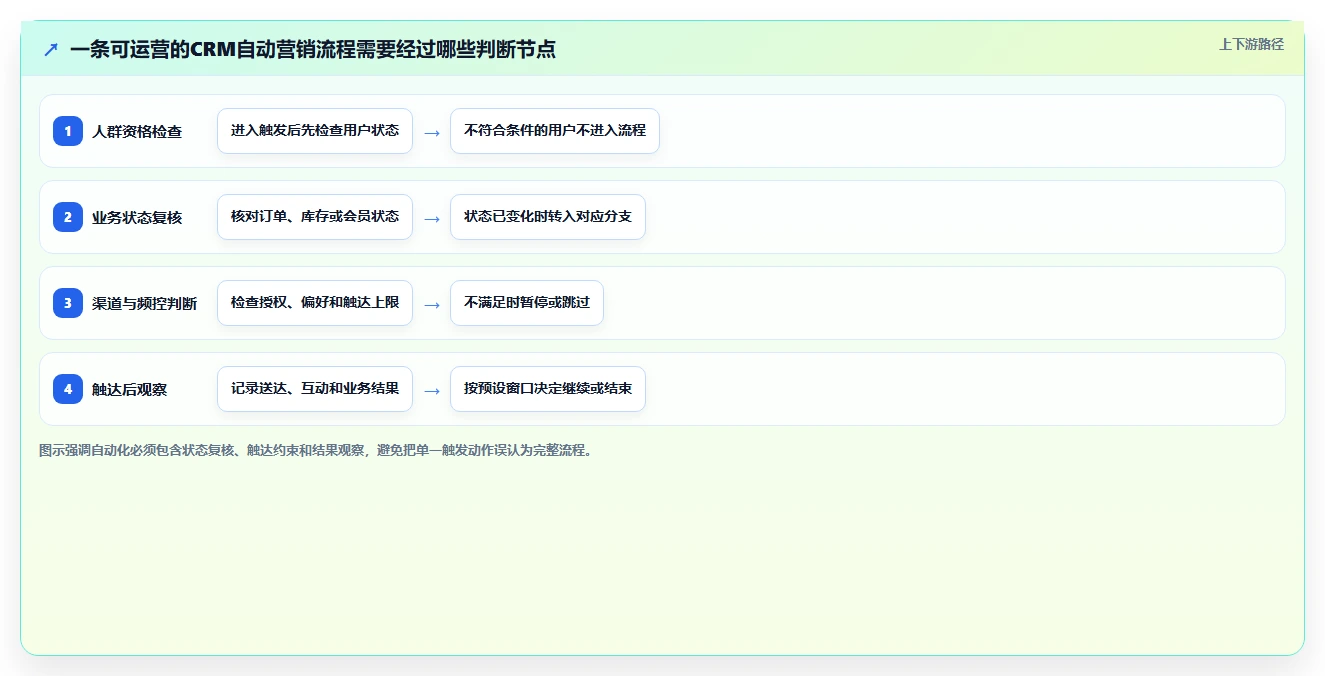The image size is (1325, 676).
Task: Select the 触达后观察 step title
Action: click(130, 389)
